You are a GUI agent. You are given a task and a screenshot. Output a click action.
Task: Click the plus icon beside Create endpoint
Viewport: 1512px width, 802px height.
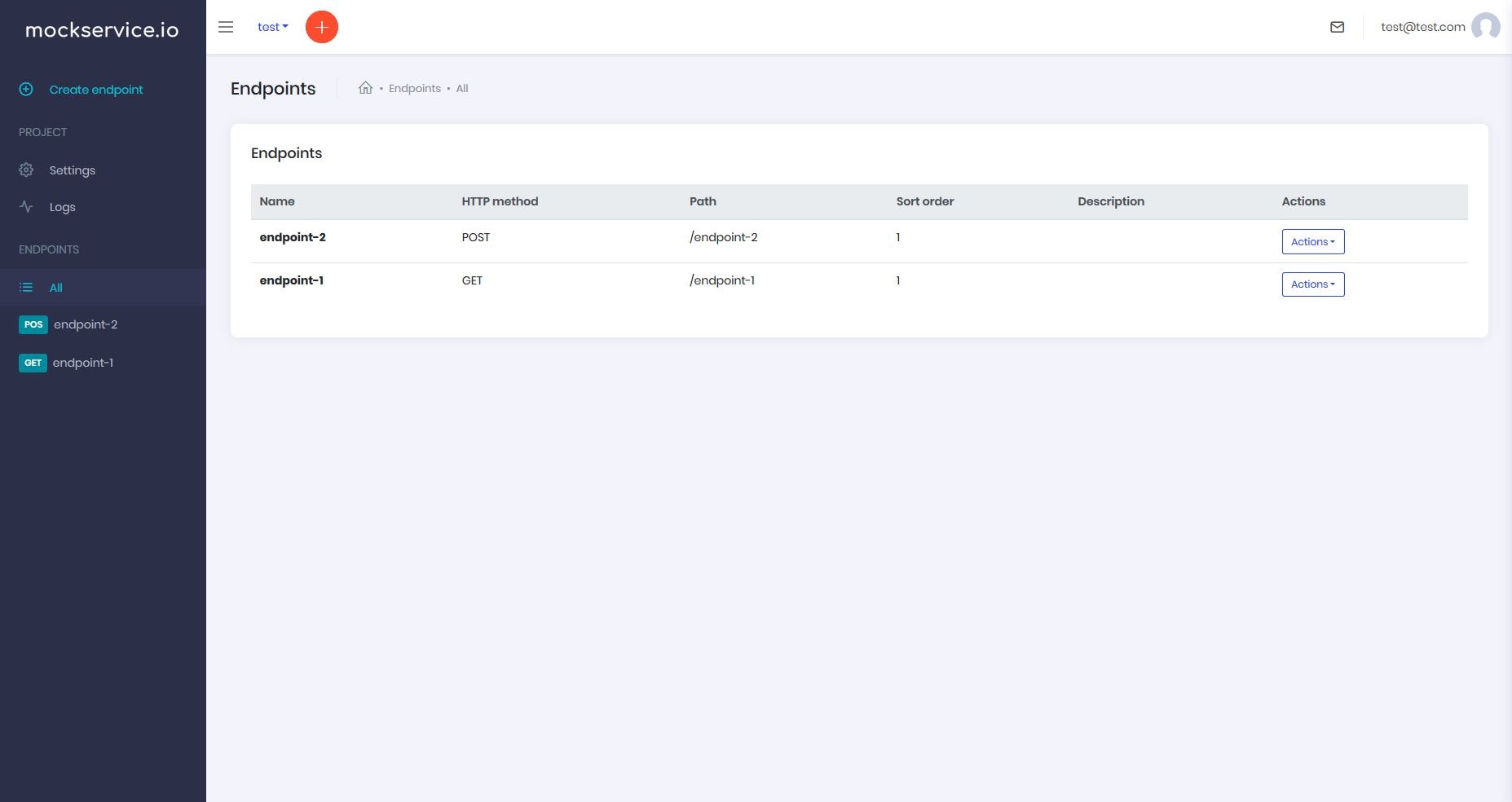click(24, 89)
